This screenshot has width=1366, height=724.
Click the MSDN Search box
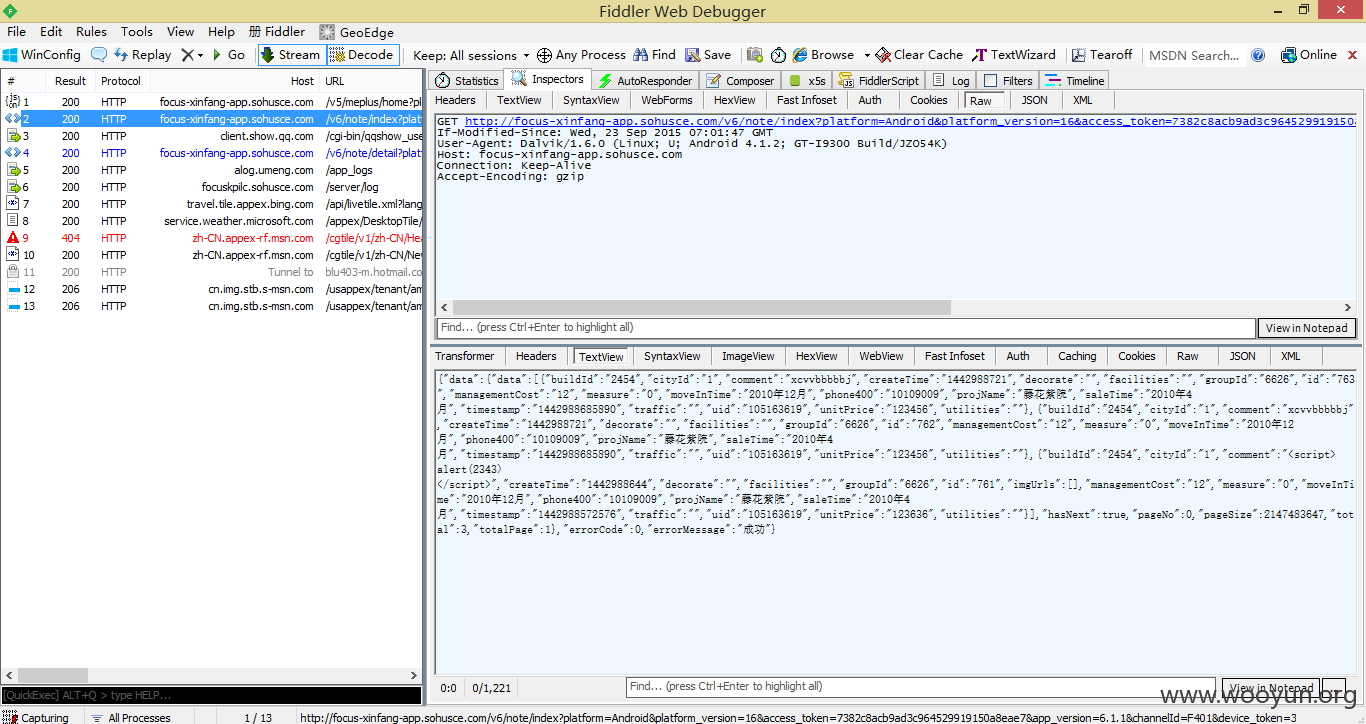1195,55
